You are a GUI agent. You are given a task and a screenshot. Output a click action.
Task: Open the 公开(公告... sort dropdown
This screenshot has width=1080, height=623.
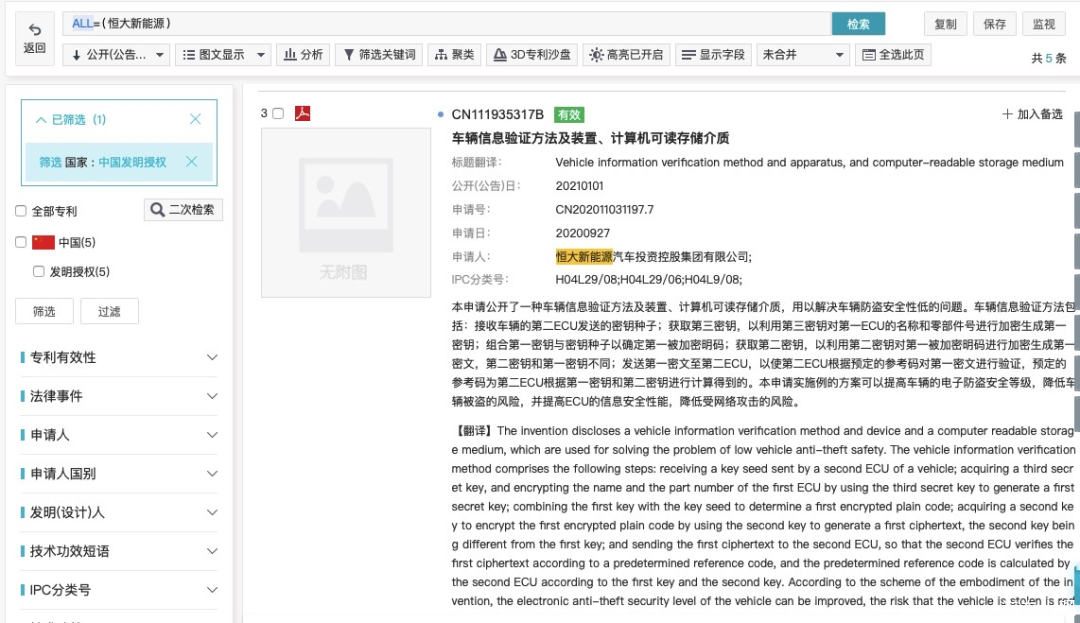[116, 54]
